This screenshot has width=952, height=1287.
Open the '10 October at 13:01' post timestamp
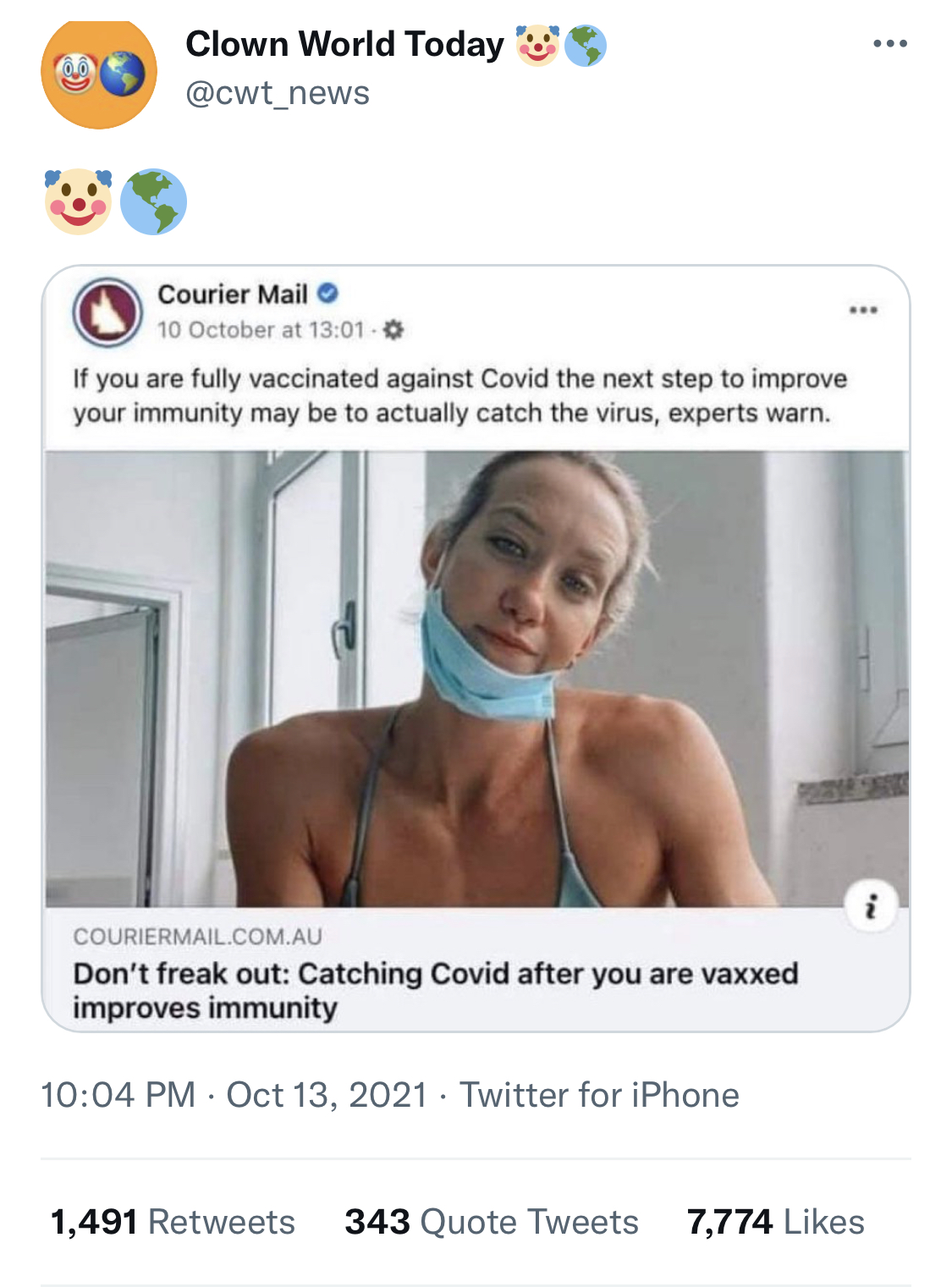pos(261,330)
